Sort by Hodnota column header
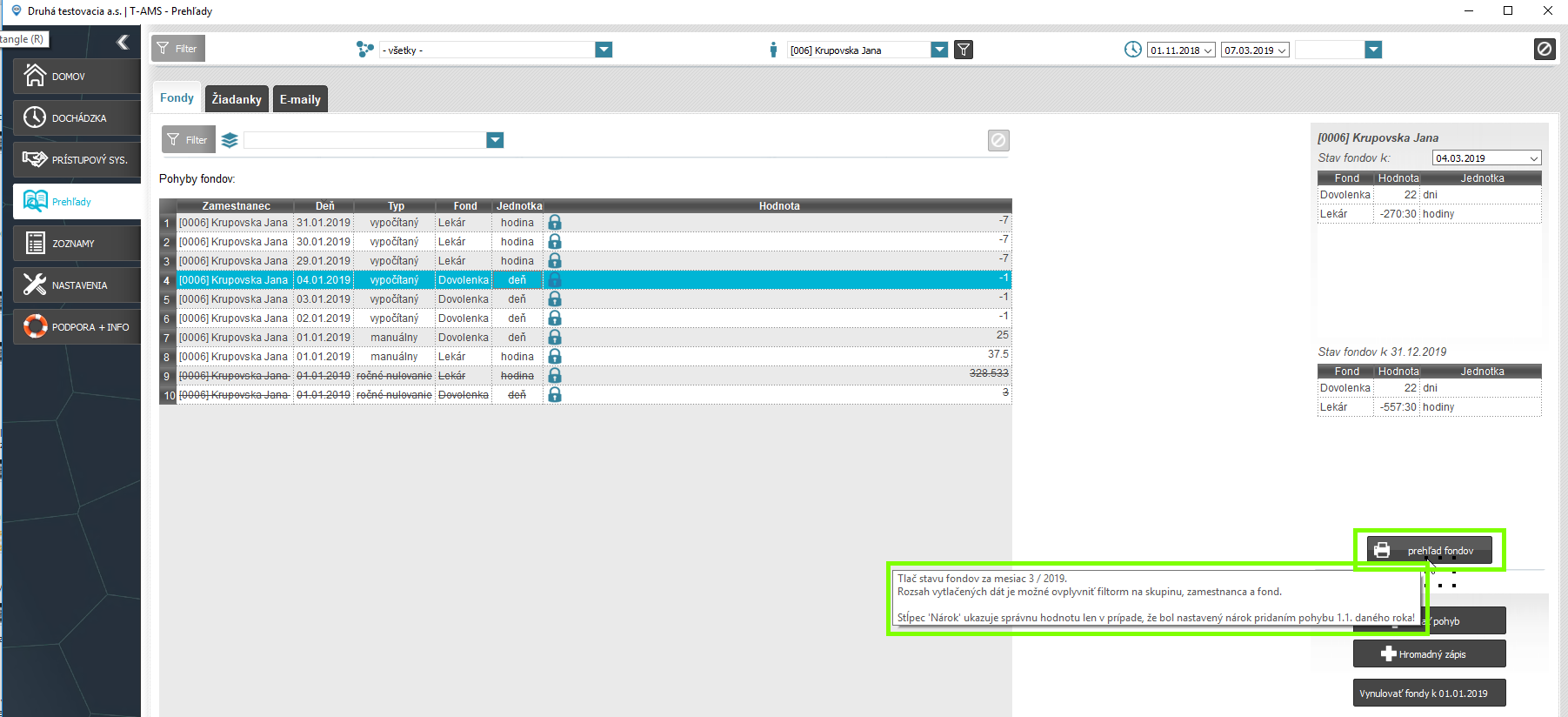1568x717 pixels. [x=778, y=206]
